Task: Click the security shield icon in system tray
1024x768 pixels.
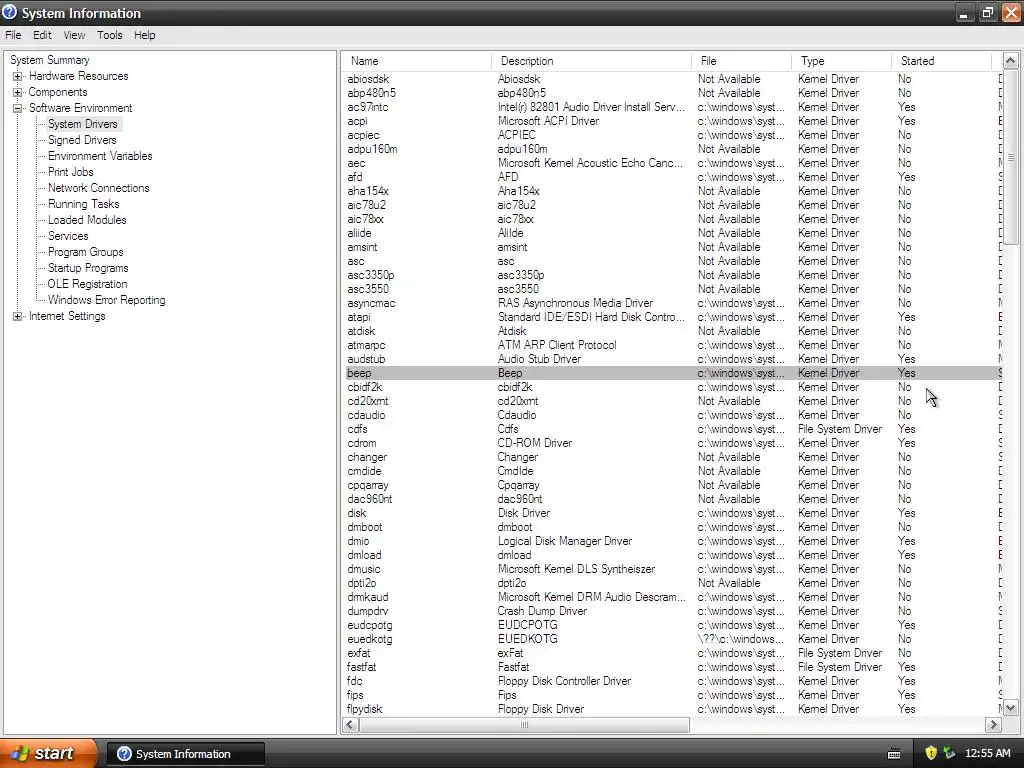Action: pyautogui.click(x=931, y=753)
